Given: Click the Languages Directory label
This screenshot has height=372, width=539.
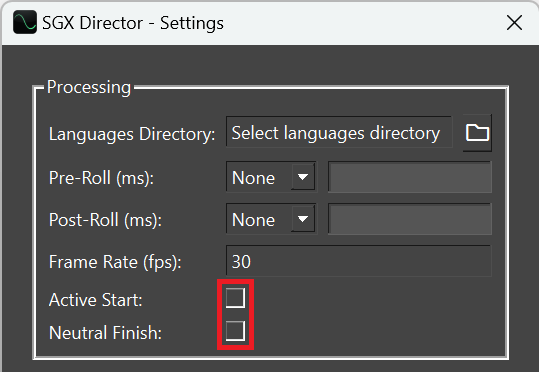Looking at the screenshot, I should (132, 134).
